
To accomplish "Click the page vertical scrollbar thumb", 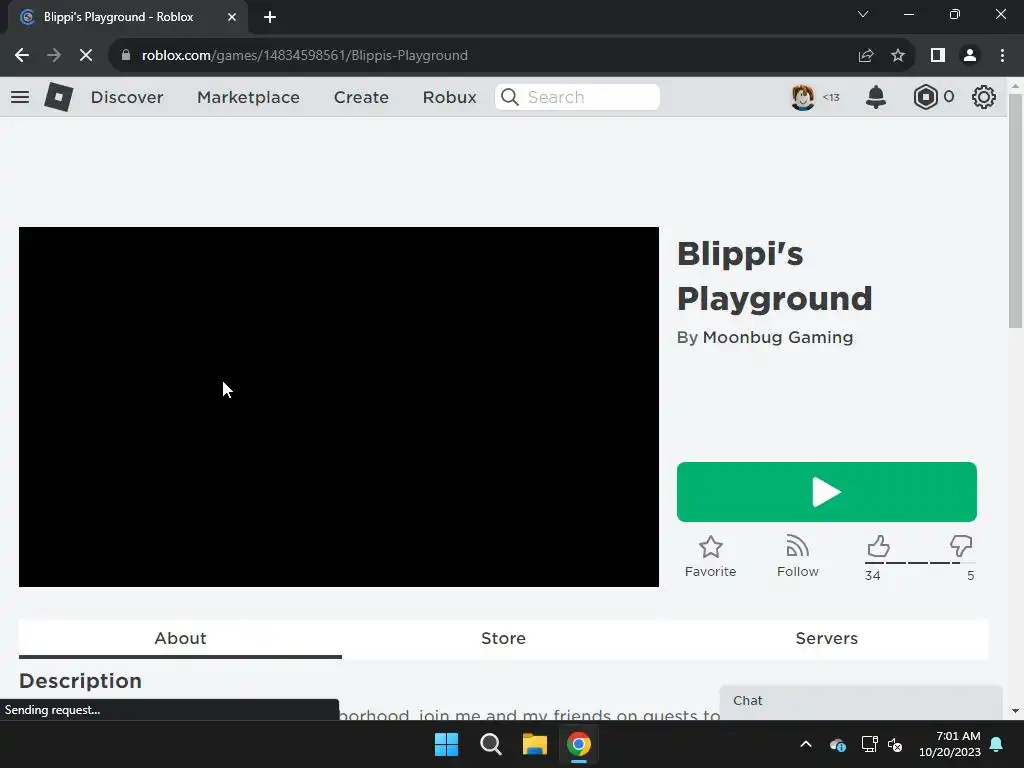I will pyautogui.click(x=1015, y=211).
